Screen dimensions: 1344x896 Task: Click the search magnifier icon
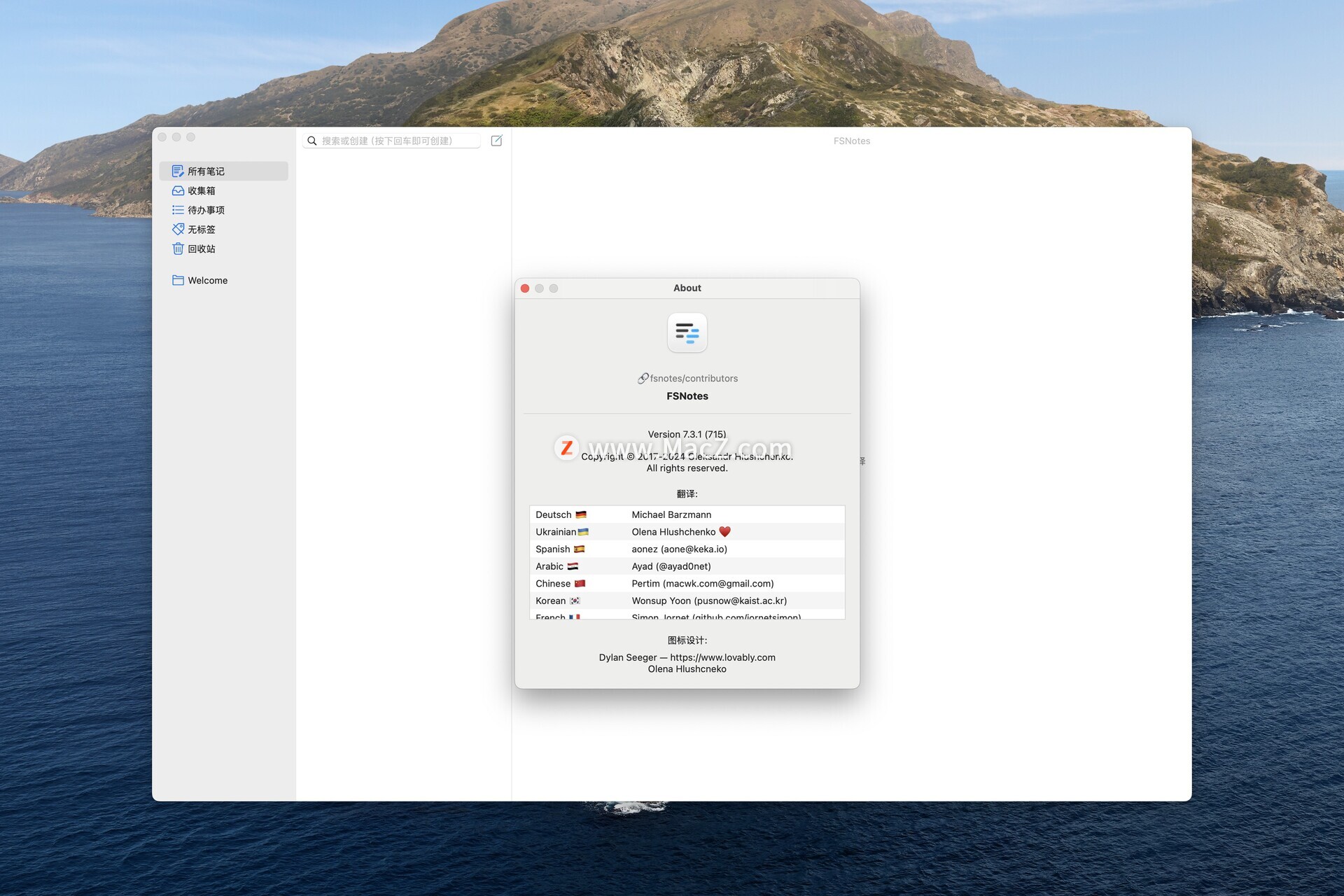coord(312,141)
